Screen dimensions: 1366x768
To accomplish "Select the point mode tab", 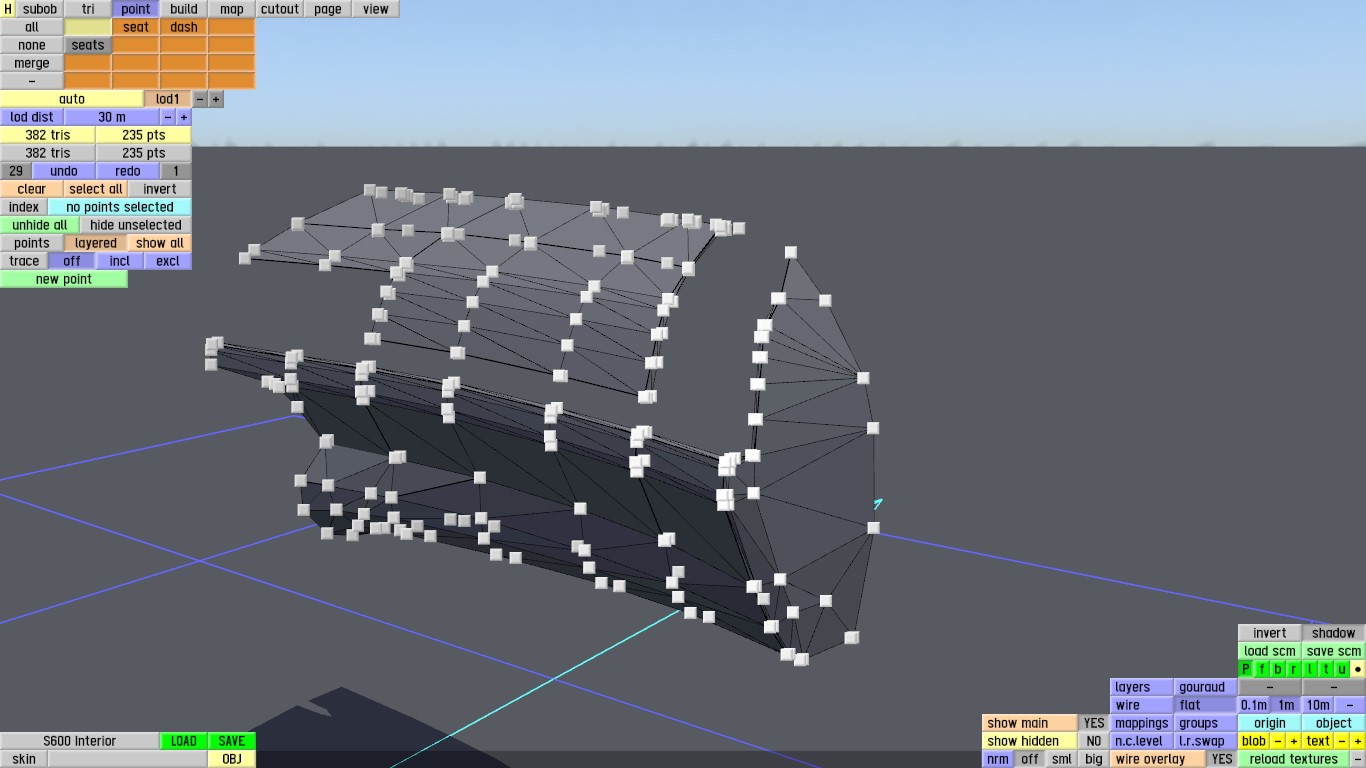I will [136, 9].
